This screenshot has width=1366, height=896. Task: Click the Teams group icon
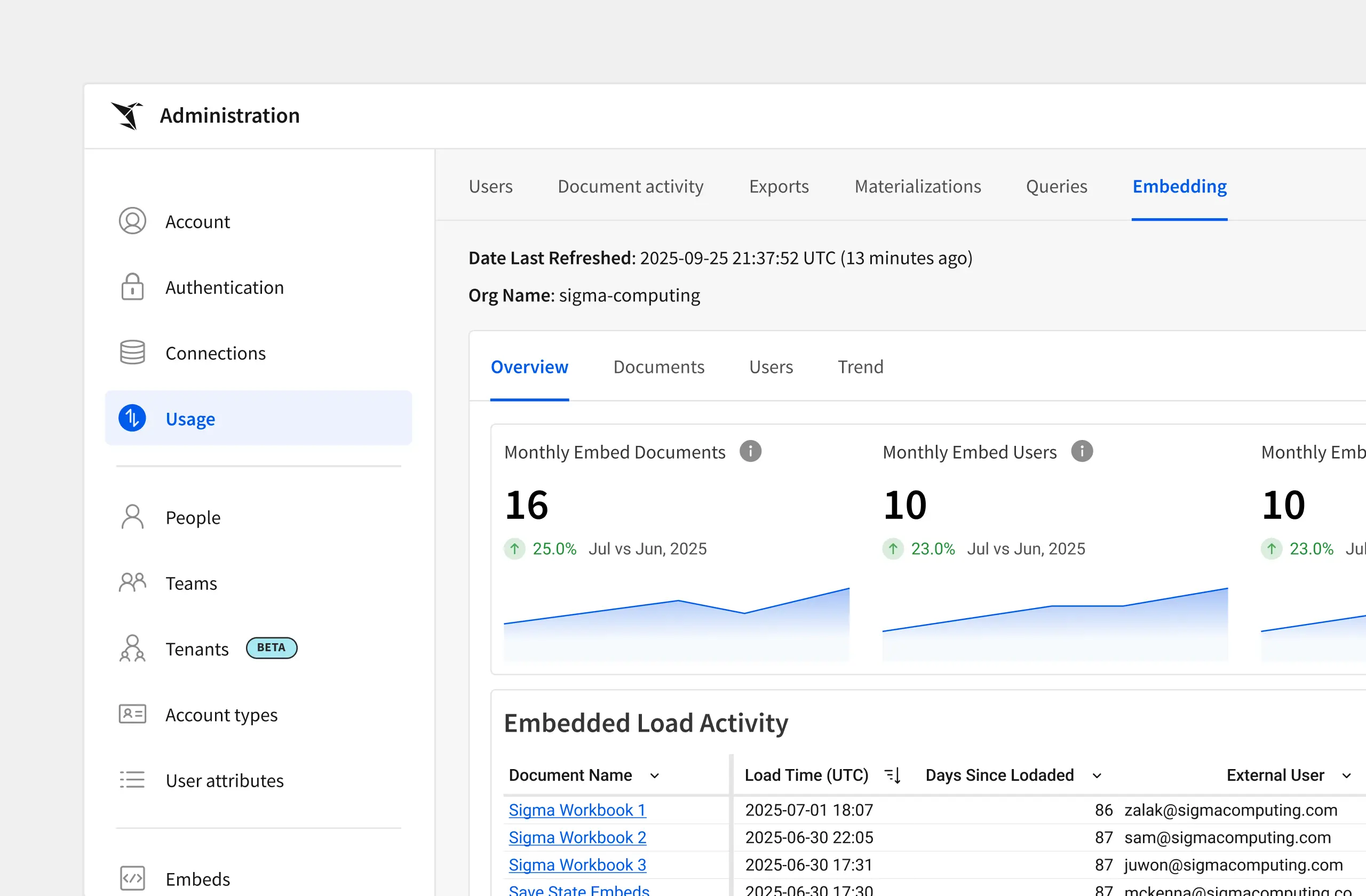tap(132, 583)
